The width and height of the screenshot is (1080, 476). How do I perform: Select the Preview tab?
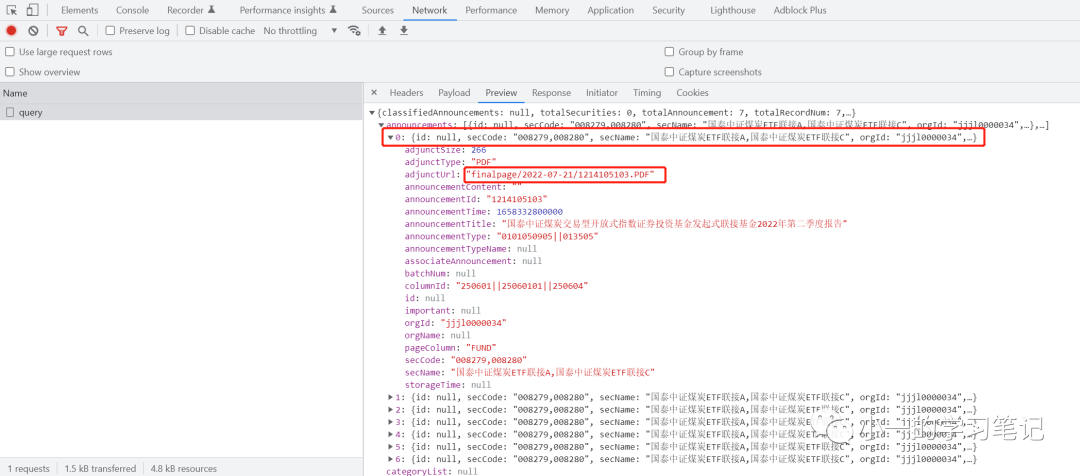pyautogui.click(x=501, y=92)
